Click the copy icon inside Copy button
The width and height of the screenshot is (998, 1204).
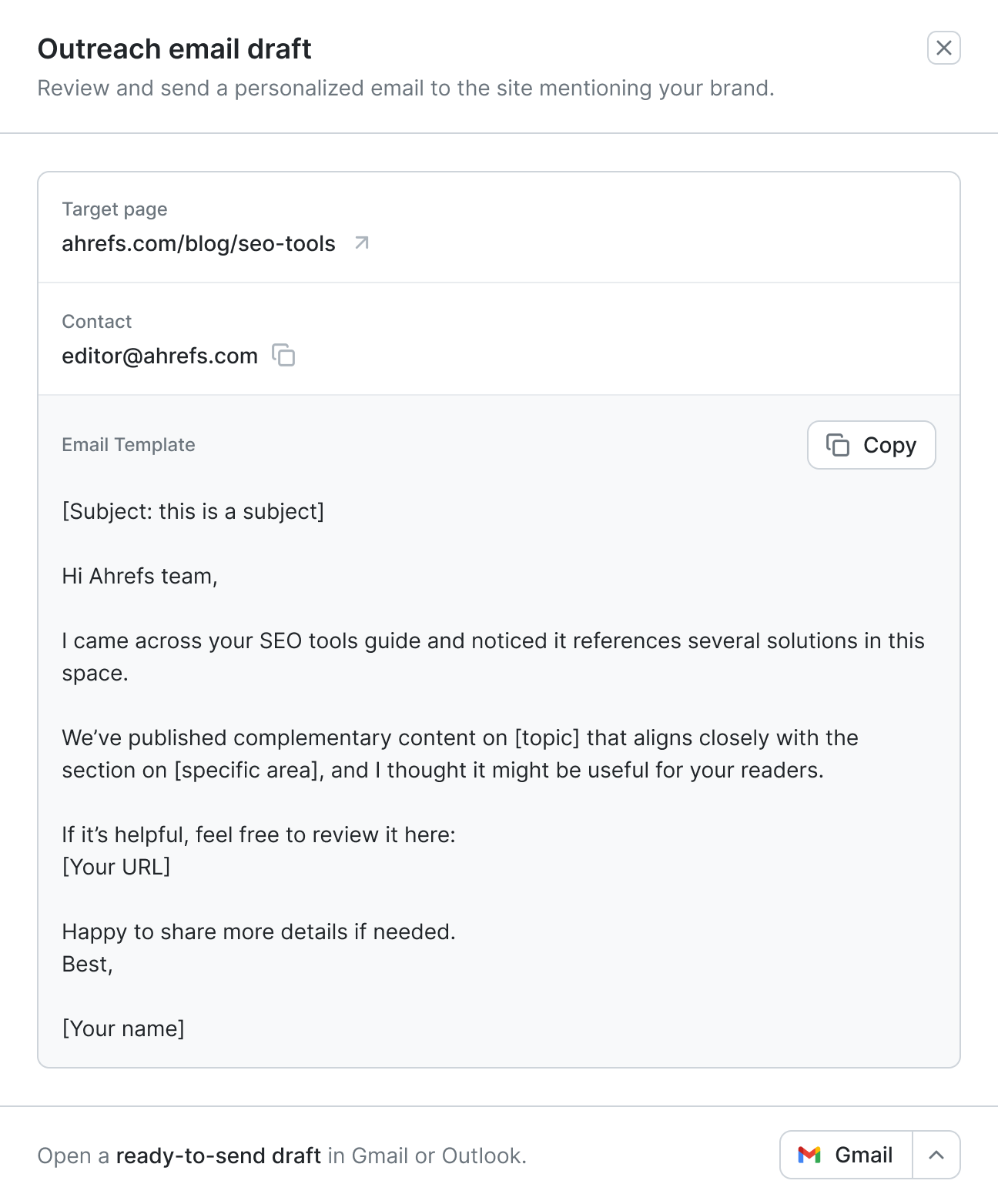838,445
